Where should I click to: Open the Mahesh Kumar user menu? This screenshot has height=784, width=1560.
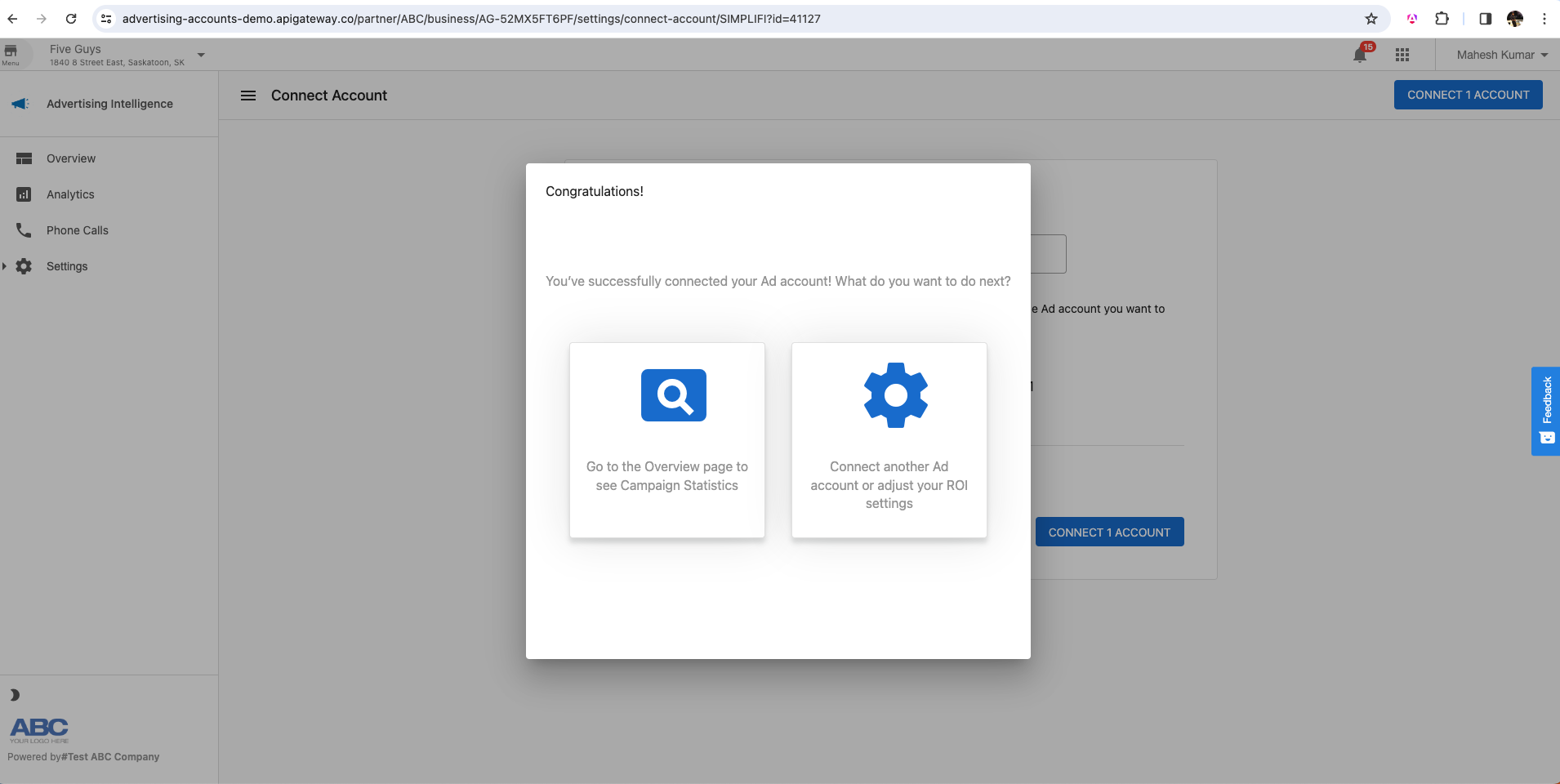click(x=1501, y=55)
